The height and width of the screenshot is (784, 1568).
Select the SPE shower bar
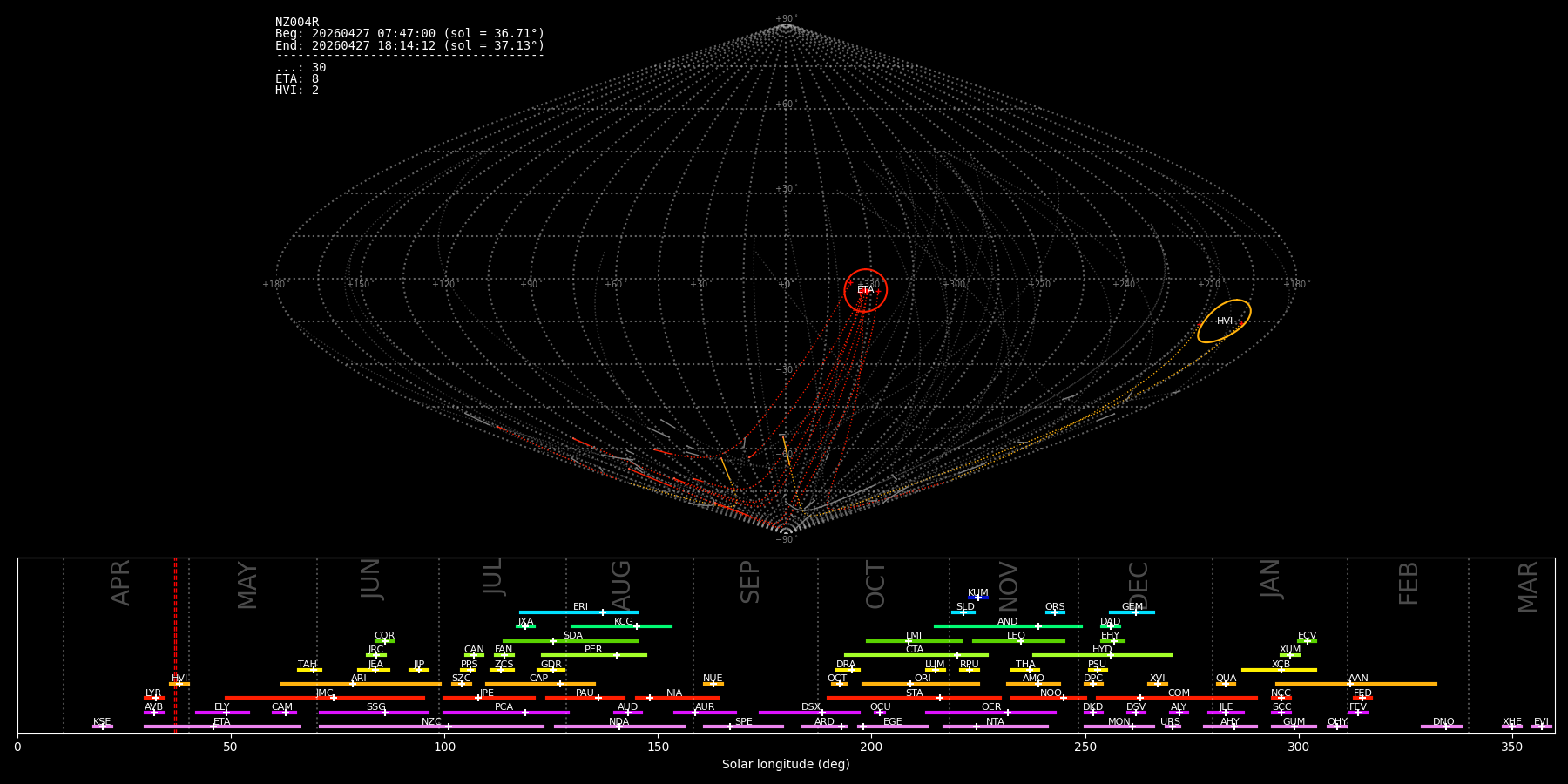[x=743, y=727]
